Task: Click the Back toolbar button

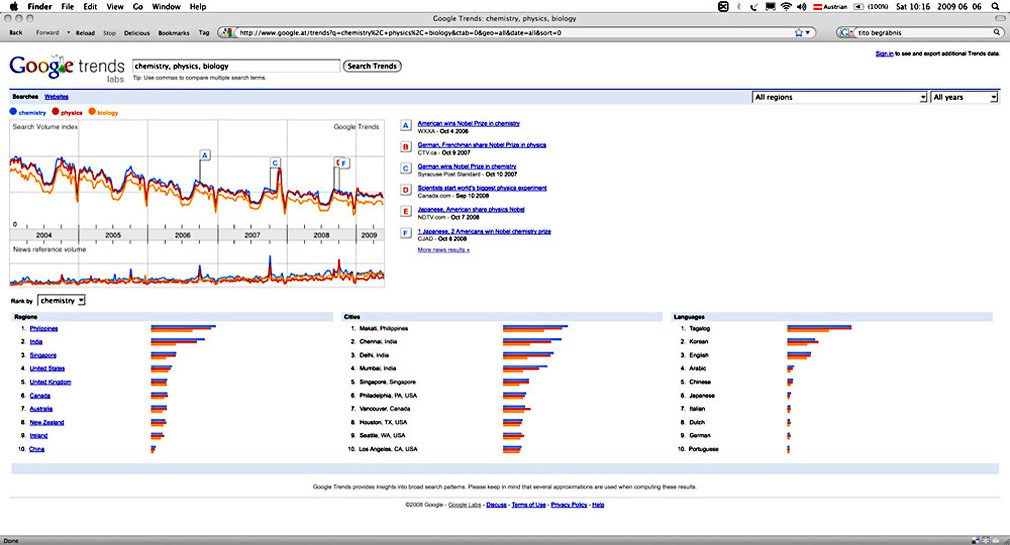Action: 16,32
